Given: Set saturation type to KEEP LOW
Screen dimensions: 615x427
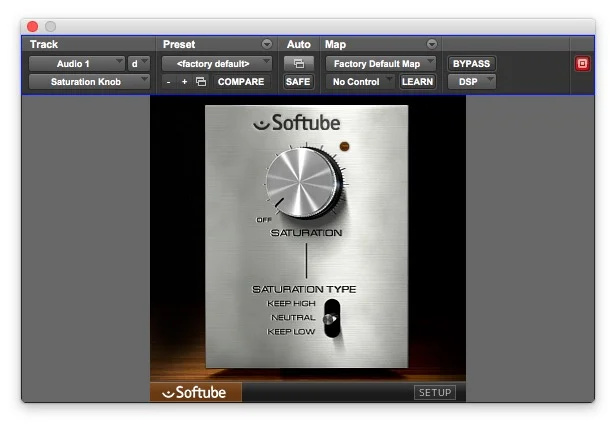Looking at the screenshot, I should pos(291,332).
